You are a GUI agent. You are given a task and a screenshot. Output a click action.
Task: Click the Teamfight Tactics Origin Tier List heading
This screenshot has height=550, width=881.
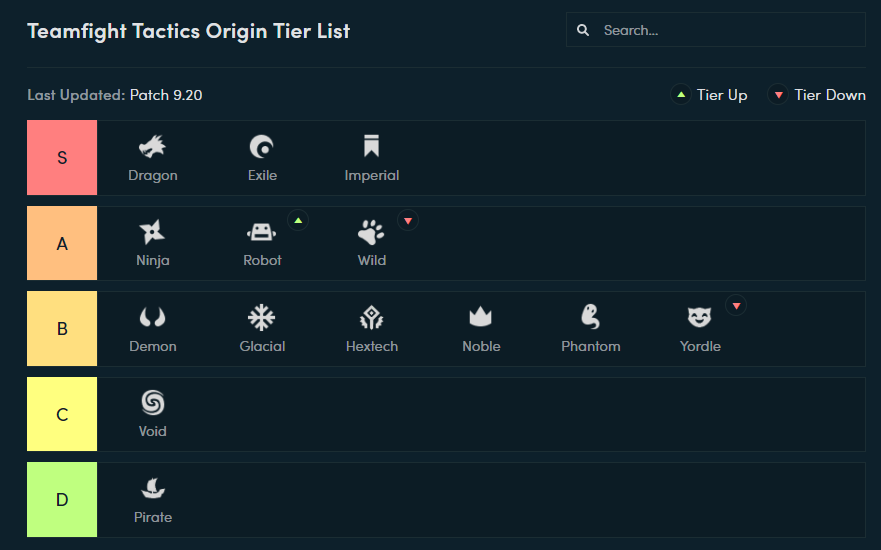click(x=189, y=31)
